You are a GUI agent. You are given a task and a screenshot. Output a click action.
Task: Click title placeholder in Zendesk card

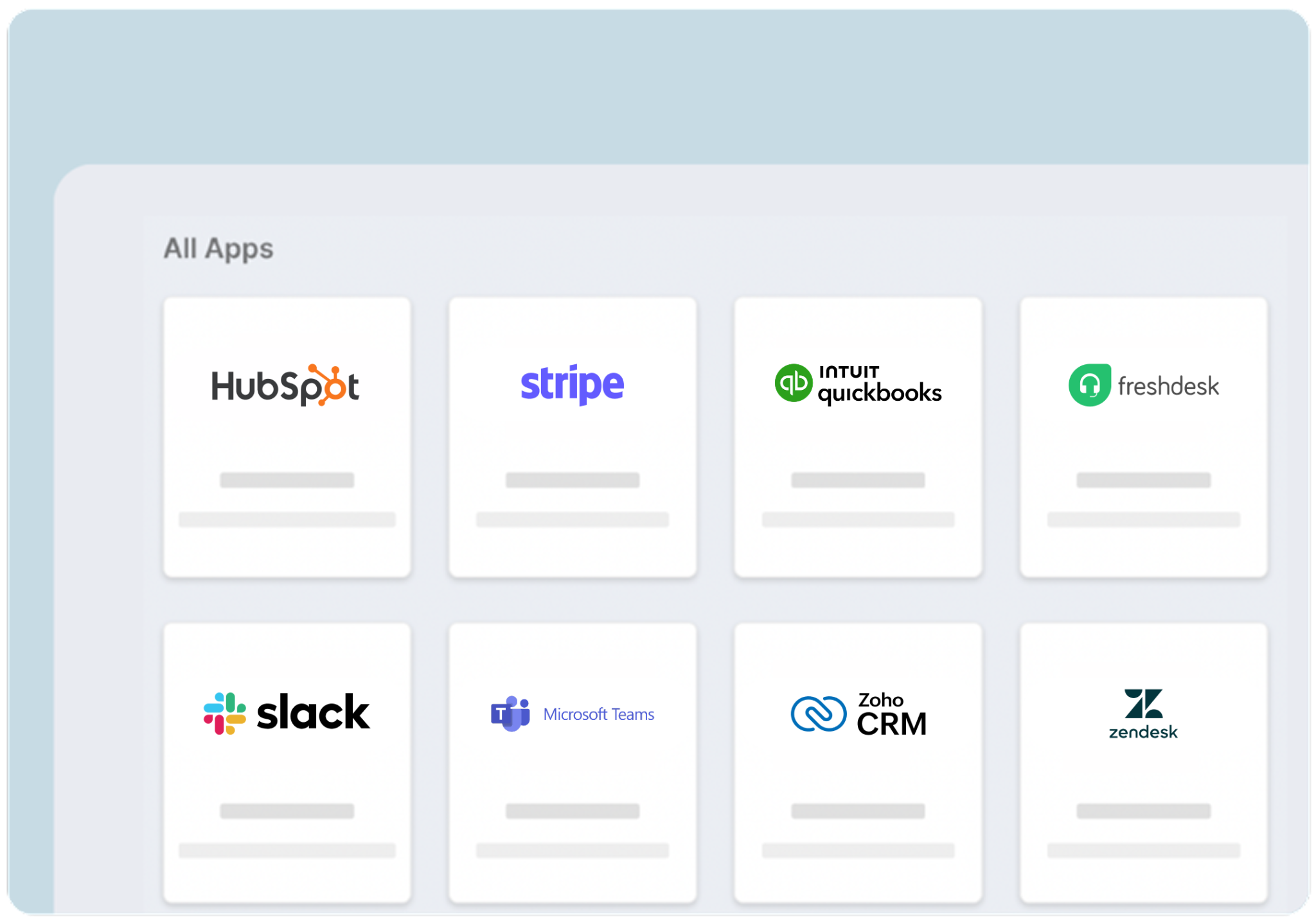pyautogui.click(x=1143, y=811)
